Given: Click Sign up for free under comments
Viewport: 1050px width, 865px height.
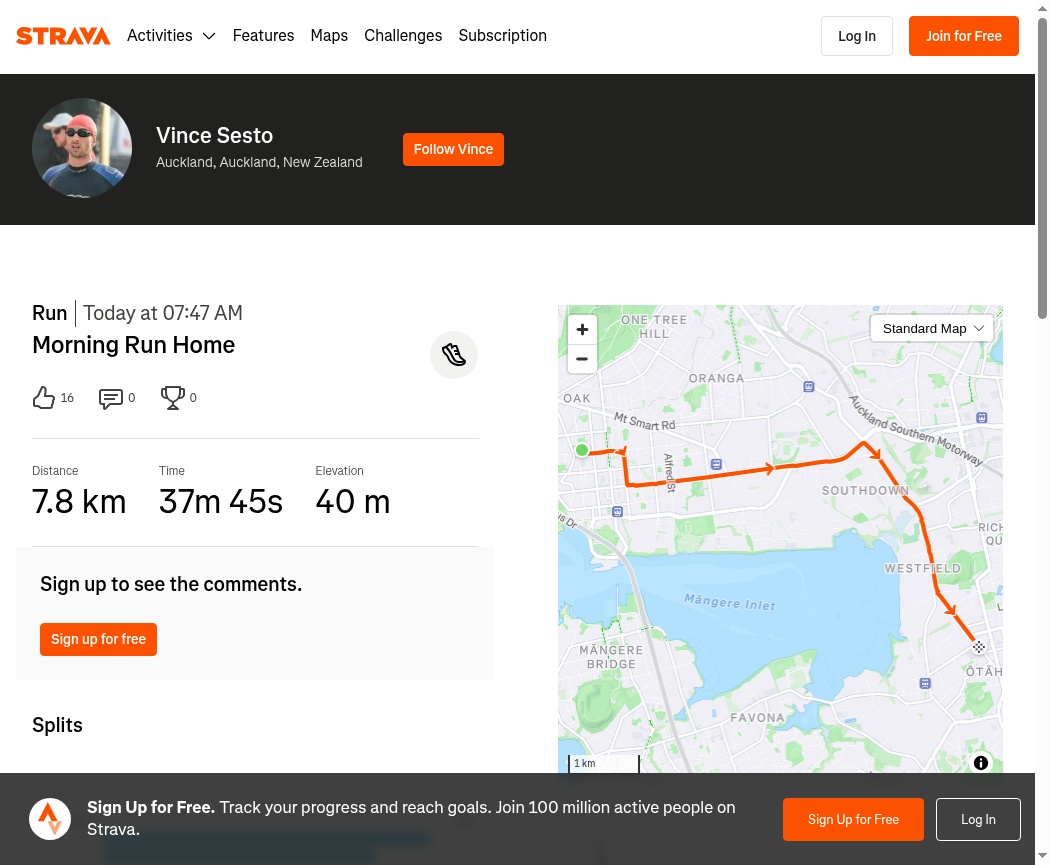Looking at the screenshot, I should (98, 639).
